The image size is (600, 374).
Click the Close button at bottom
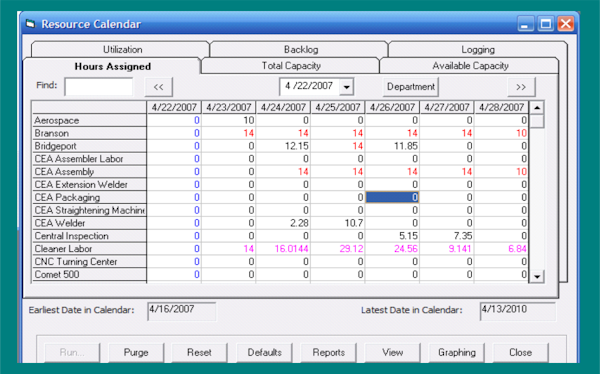pyautogui.click(x=520, y=352)
